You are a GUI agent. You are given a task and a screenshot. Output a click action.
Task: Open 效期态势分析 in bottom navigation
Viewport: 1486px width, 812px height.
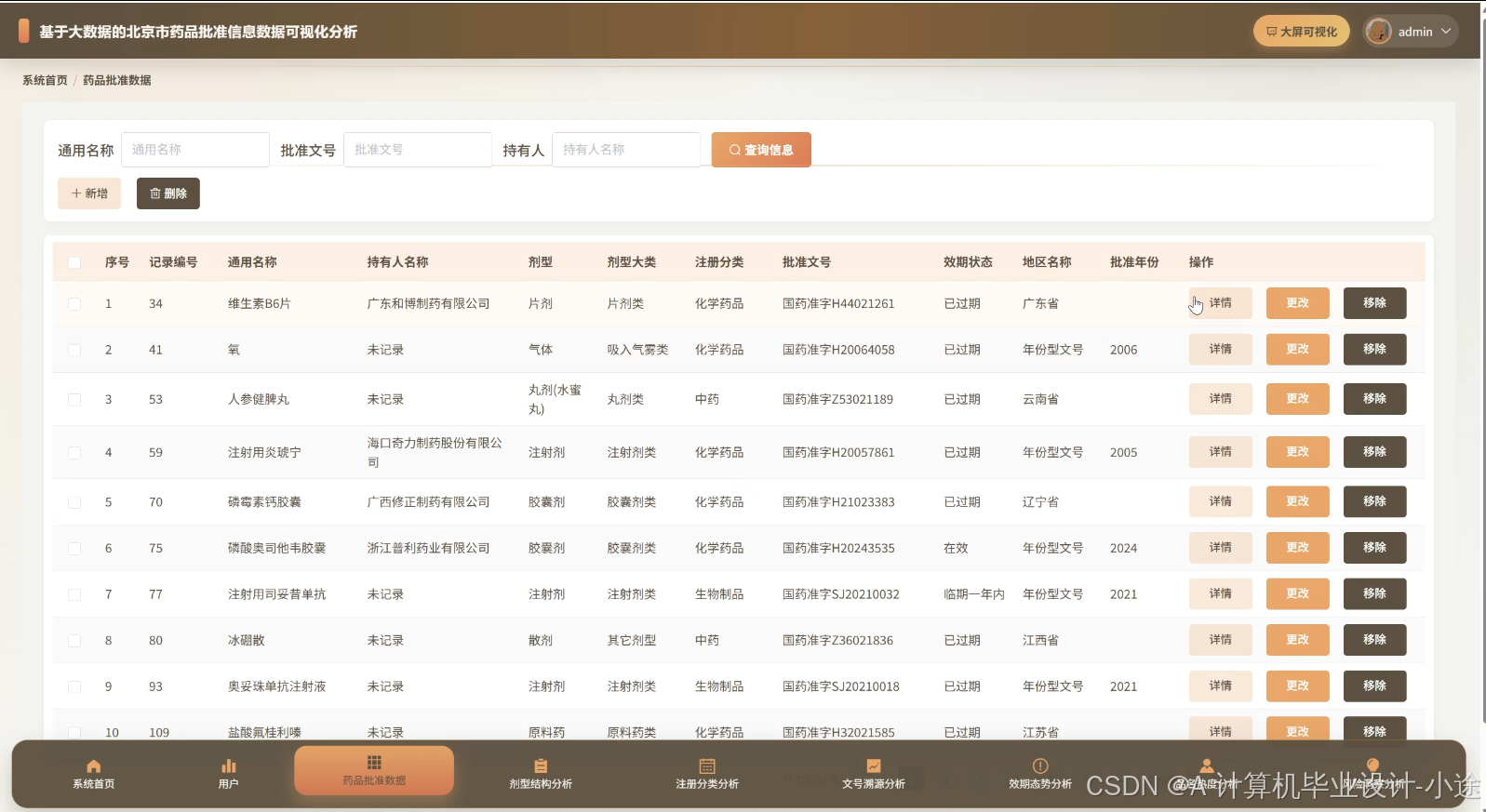[x=1040, y=774]
